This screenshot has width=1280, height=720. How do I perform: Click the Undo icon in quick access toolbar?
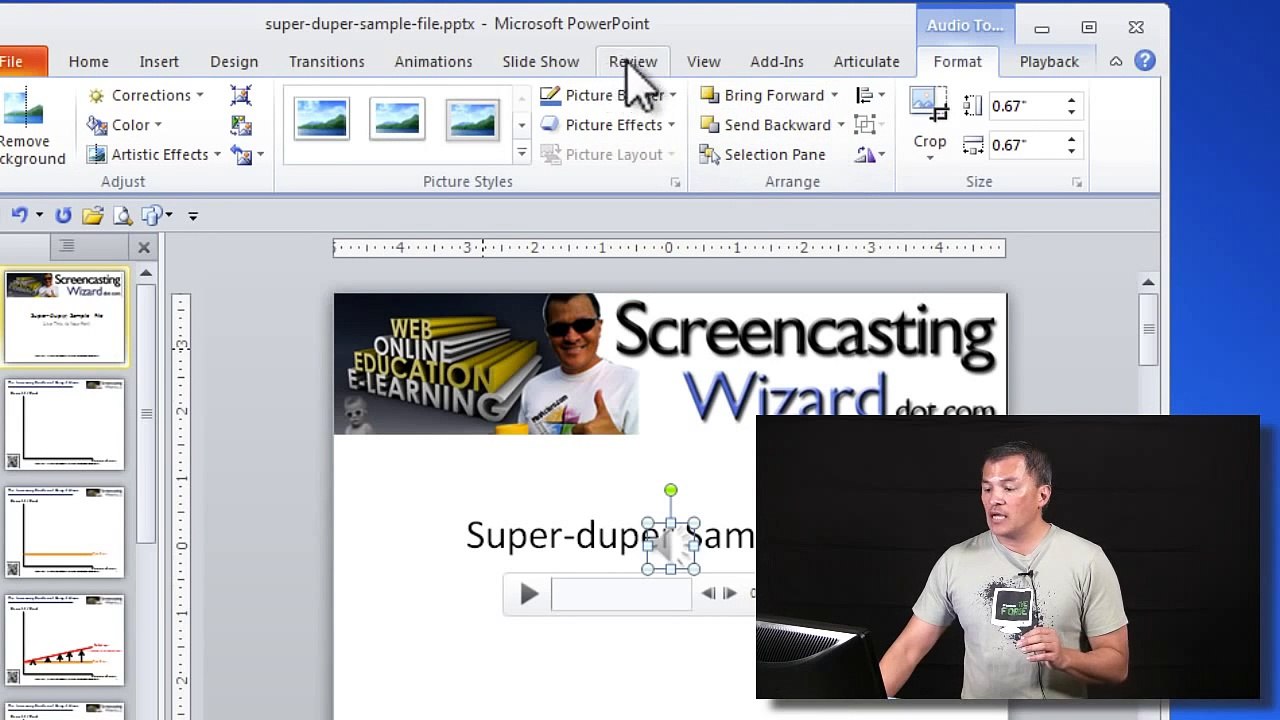pyautogui.click(x=18, y=215)
